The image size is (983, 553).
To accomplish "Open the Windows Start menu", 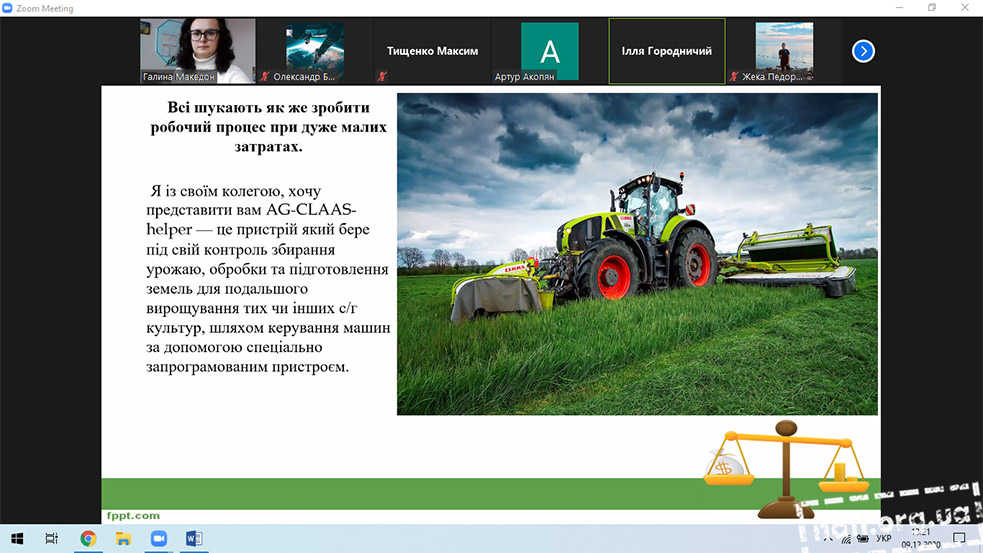I will (17, 539).
